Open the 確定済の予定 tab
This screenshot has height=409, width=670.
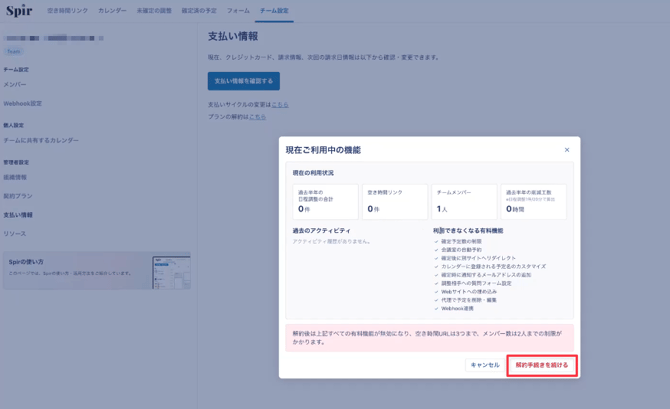click(x=199, y=11)
